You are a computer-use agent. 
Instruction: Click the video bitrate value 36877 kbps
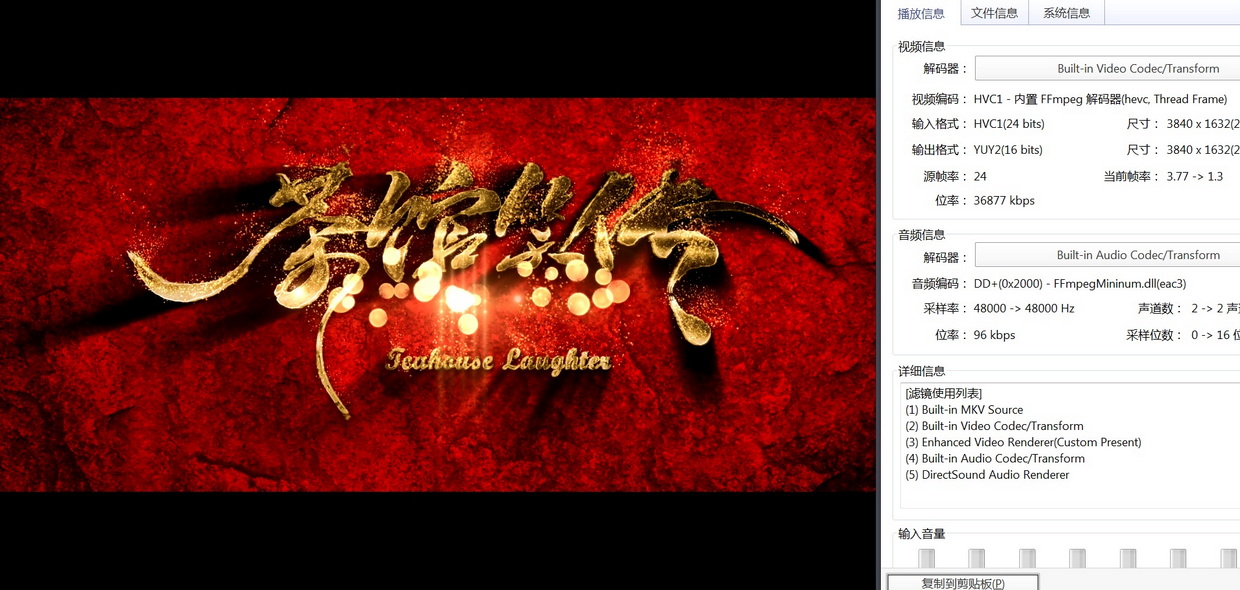tap(1004, 200)
